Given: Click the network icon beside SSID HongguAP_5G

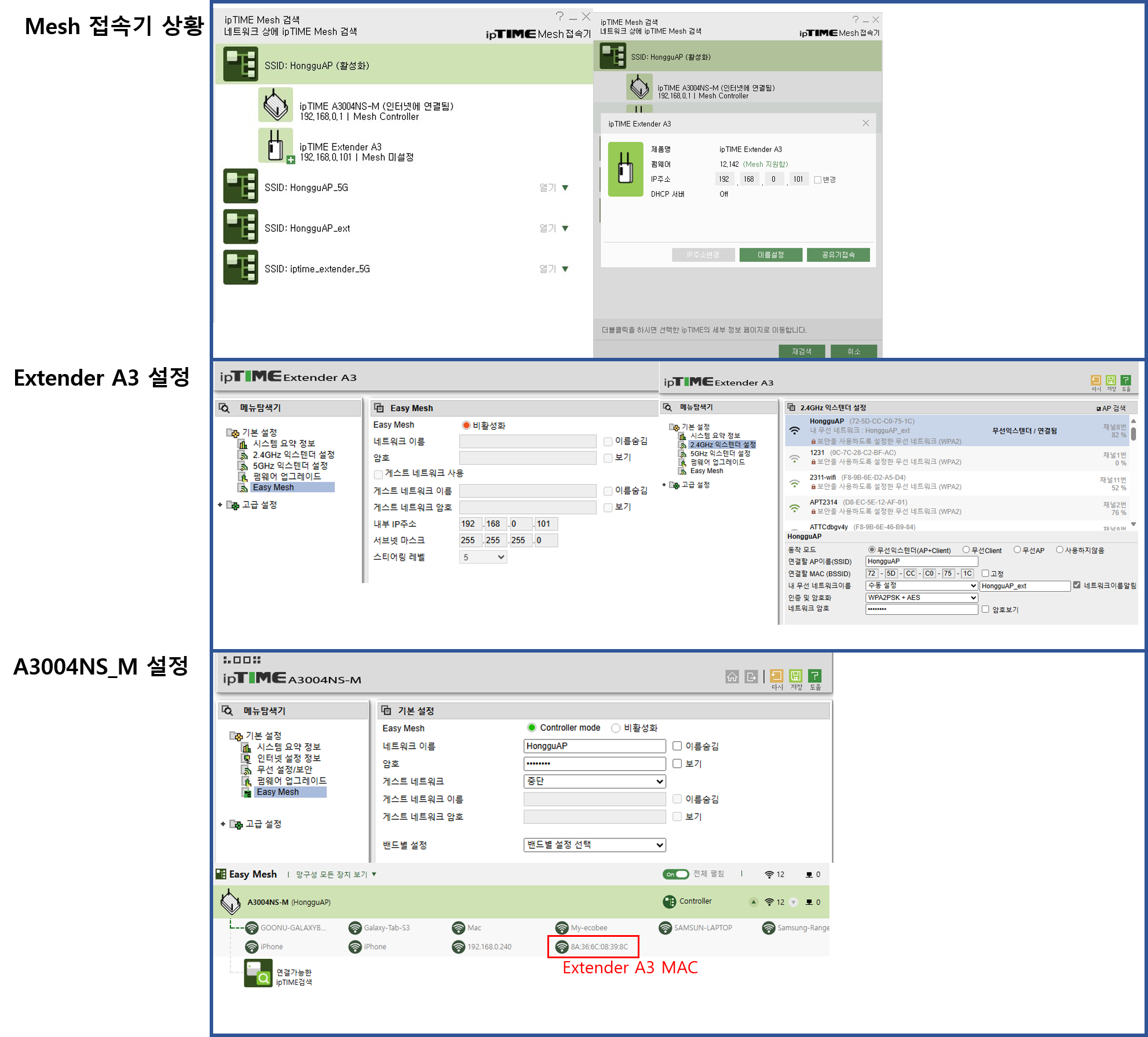Looking at the screenshot, I should click(x=240, y=186).
